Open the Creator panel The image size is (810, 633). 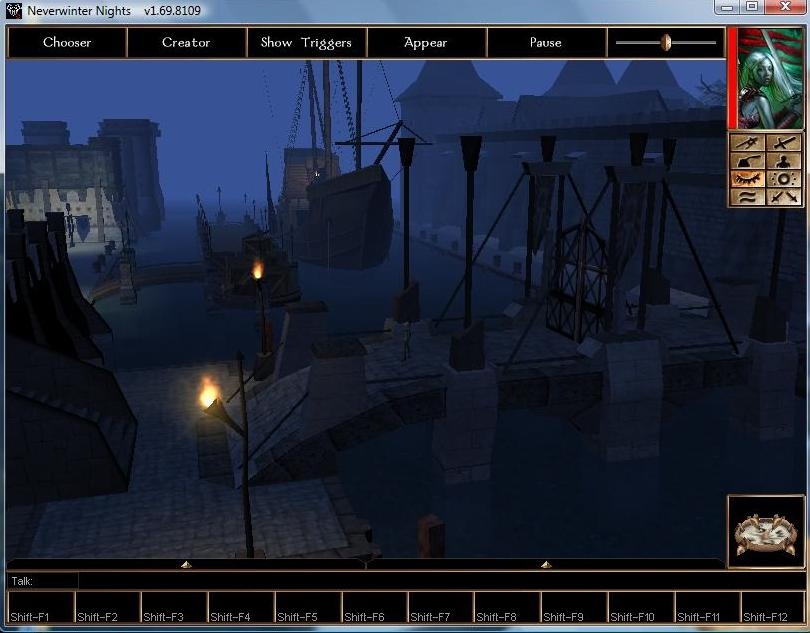[186, 43]
